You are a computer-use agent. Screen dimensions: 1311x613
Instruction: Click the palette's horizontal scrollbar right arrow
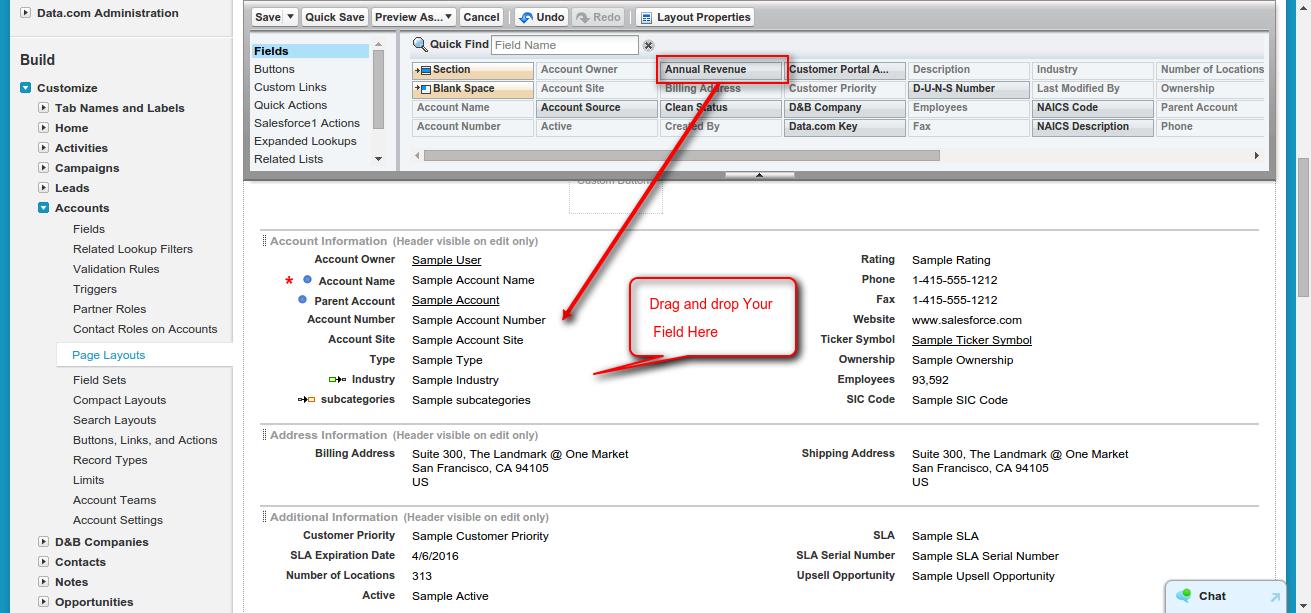(1258, 156)
